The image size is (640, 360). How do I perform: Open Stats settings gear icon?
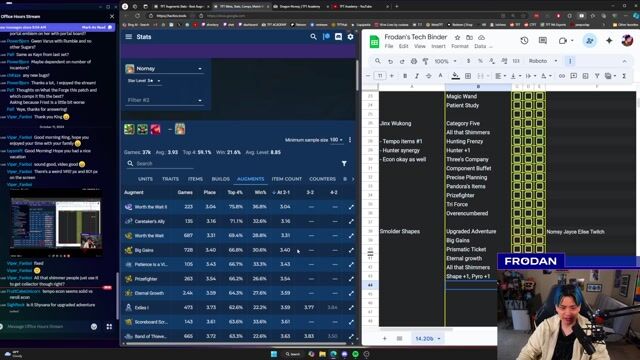coord(350,37)
